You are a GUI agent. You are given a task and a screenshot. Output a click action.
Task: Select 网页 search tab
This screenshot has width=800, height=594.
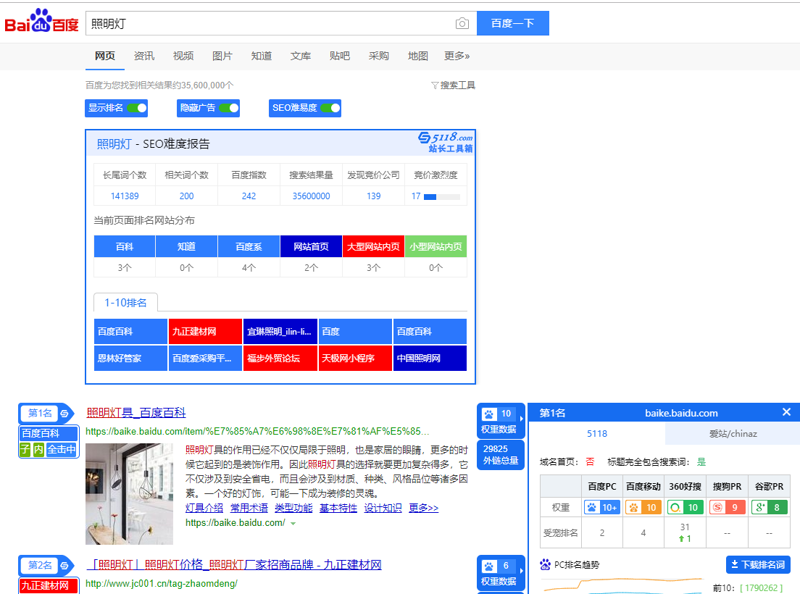tap(105, 56)
